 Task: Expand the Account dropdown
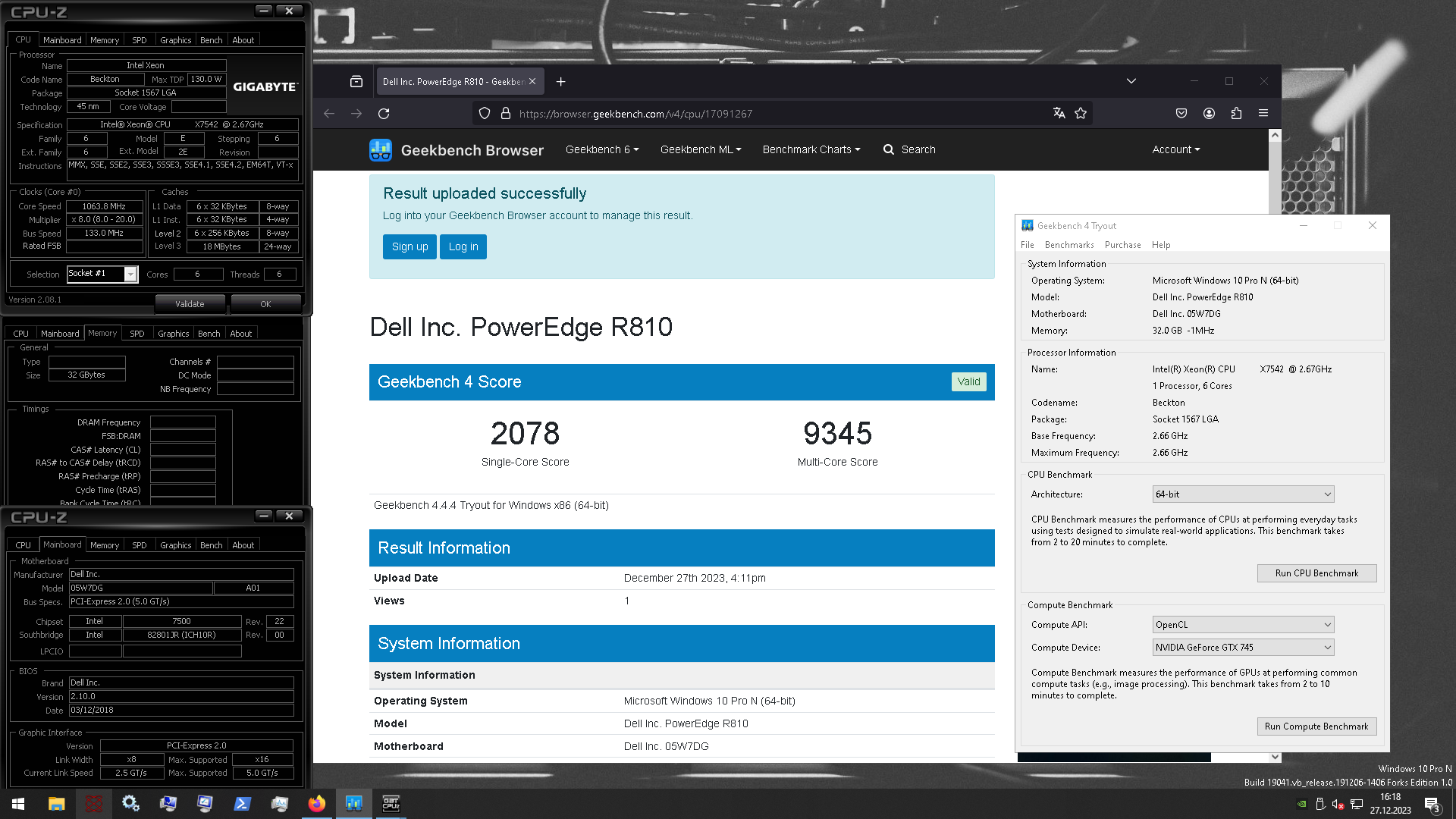(1176, 149)
